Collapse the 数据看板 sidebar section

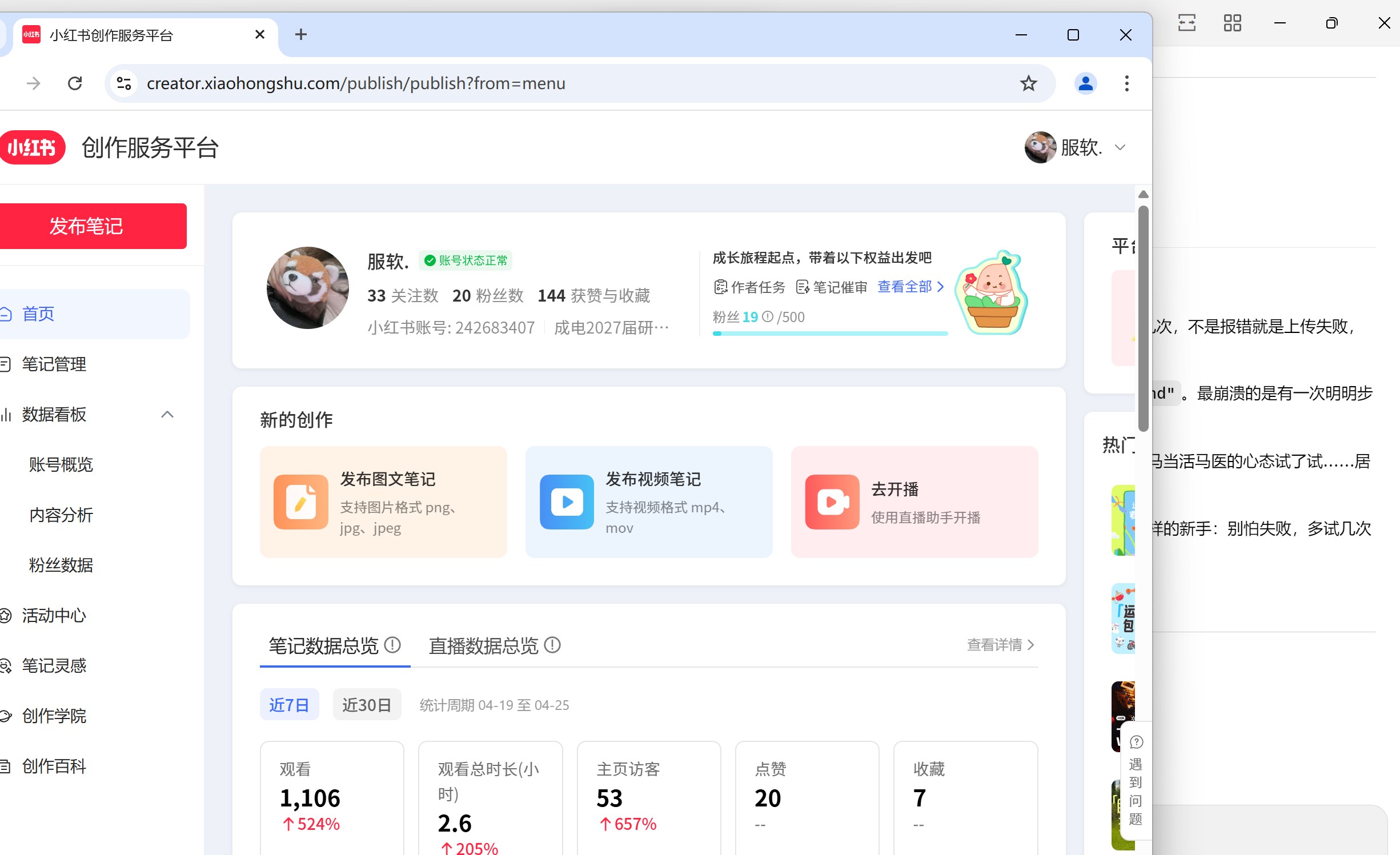(x=167, y=414)
